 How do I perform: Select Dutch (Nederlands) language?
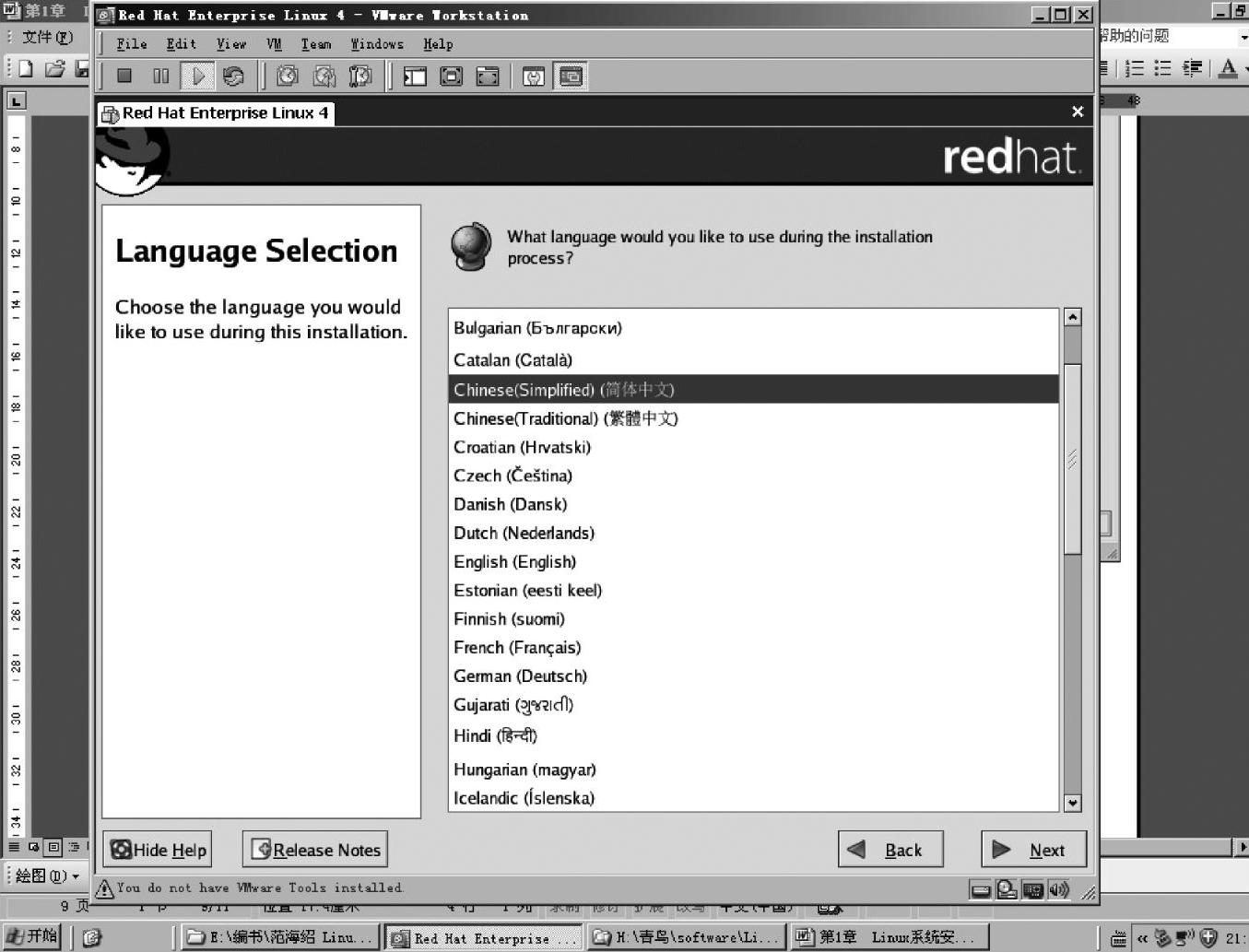click(753, 533)
